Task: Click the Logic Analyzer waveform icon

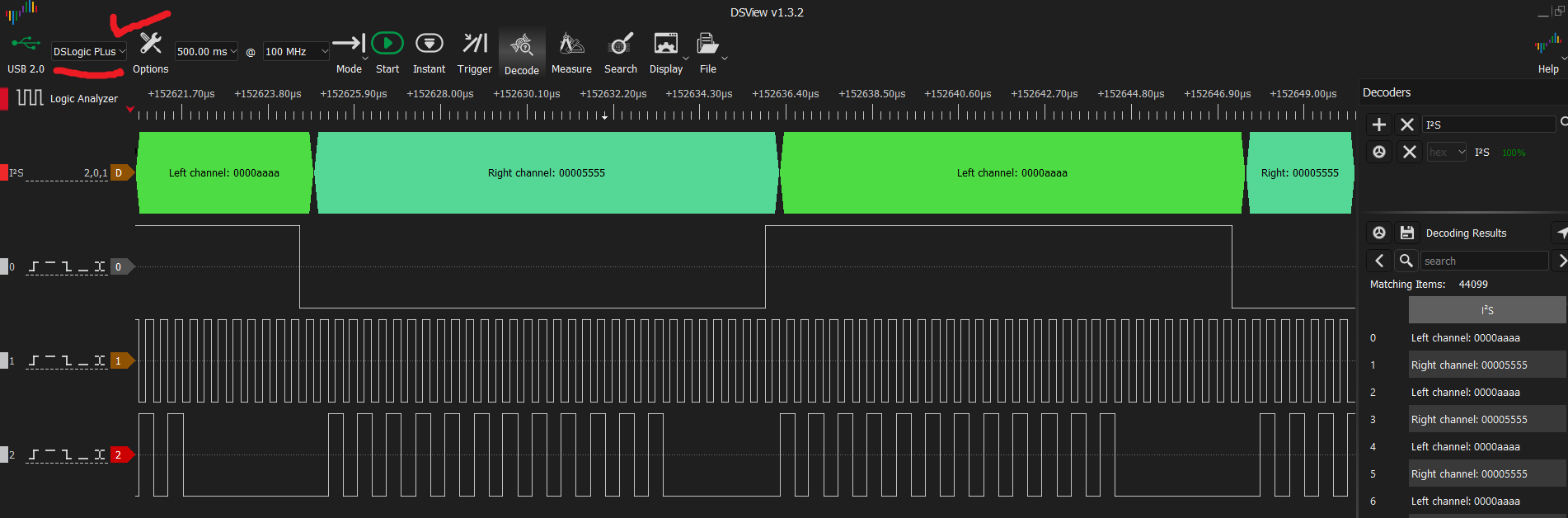Action: 30,98
